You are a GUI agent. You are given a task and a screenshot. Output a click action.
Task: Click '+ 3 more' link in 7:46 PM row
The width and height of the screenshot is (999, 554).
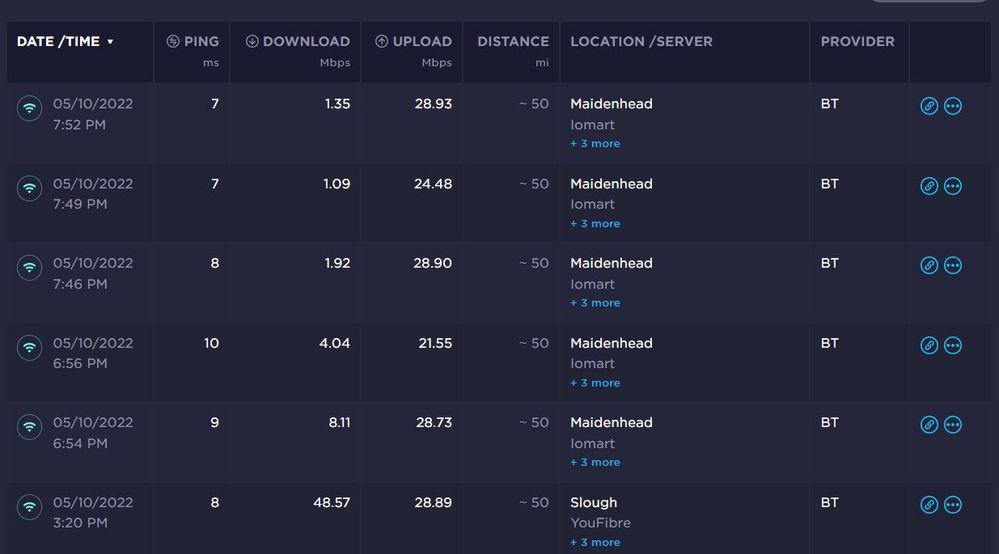coord(595,303)
